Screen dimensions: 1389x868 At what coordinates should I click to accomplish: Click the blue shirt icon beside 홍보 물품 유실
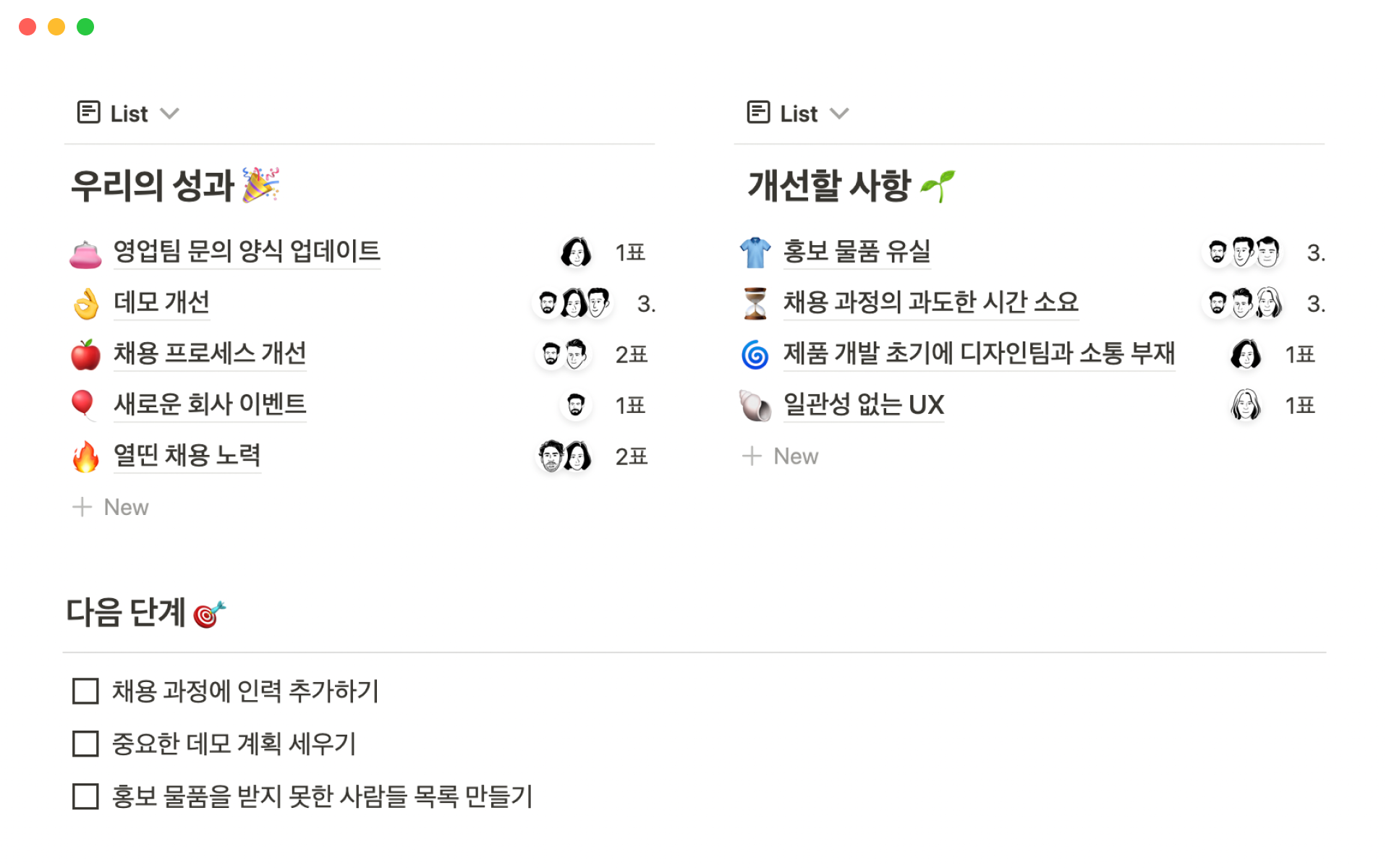[755, 252]
